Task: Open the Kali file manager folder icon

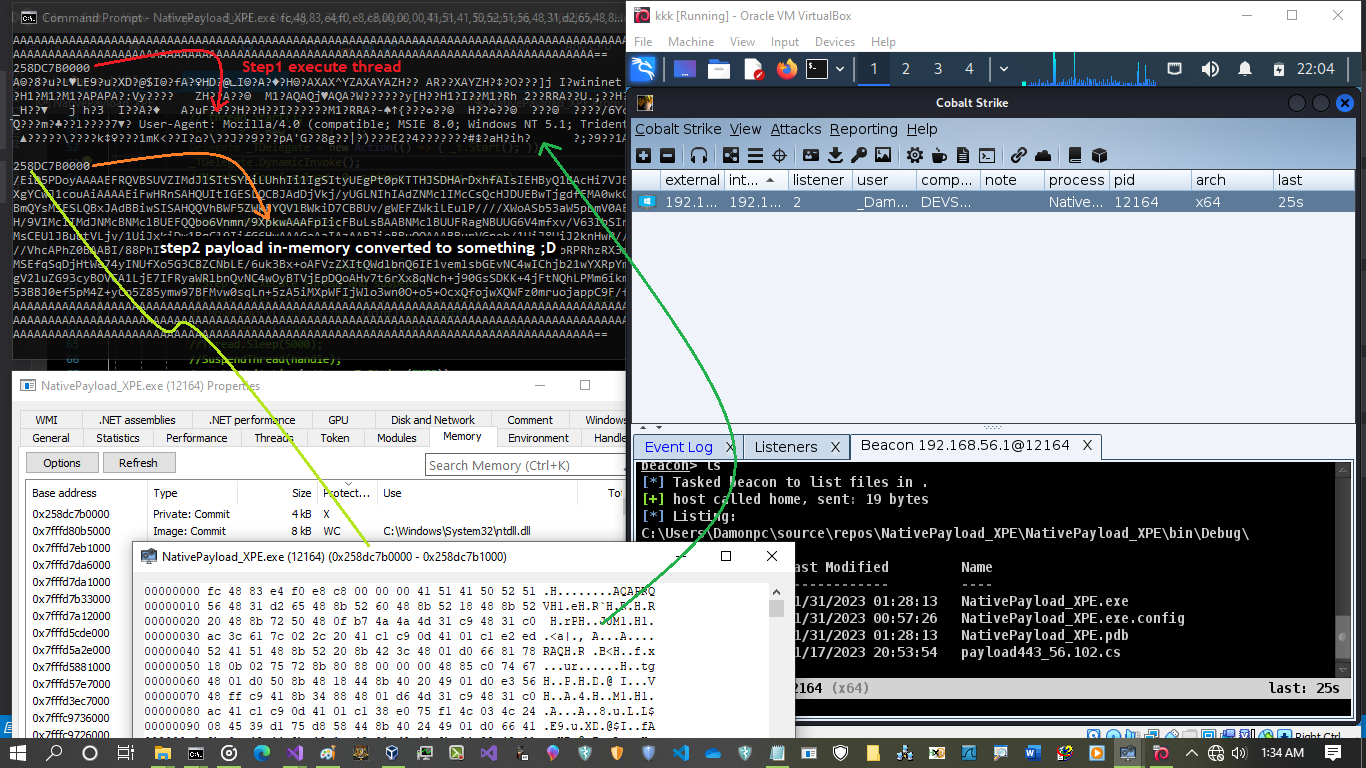Action: [719, 69]
